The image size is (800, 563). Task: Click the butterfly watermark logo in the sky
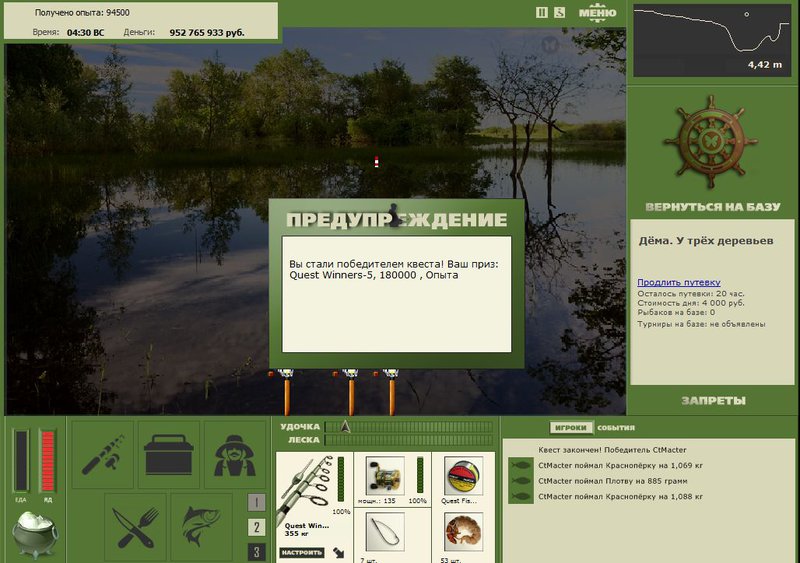(550, 44)
